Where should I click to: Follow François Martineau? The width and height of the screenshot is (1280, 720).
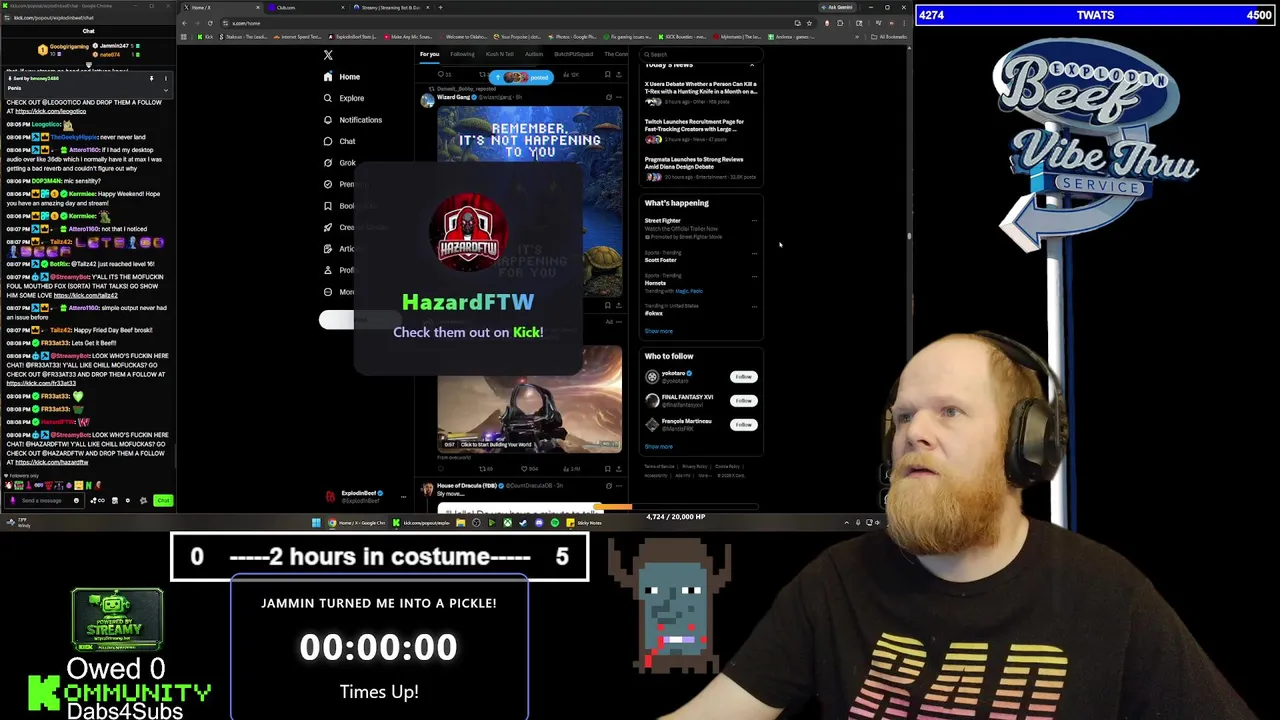tap(743, 425)
